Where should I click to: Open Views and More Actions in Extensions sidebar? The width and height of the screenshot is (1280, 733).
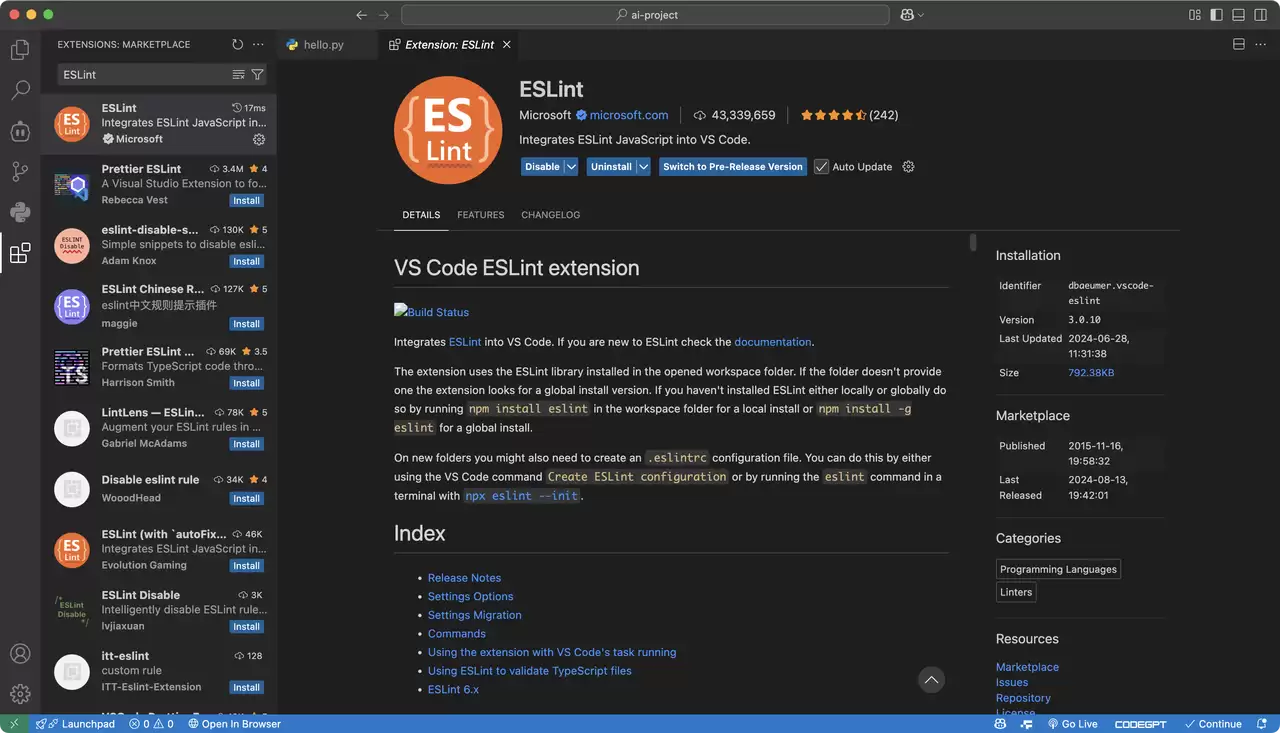pos(258,44)
